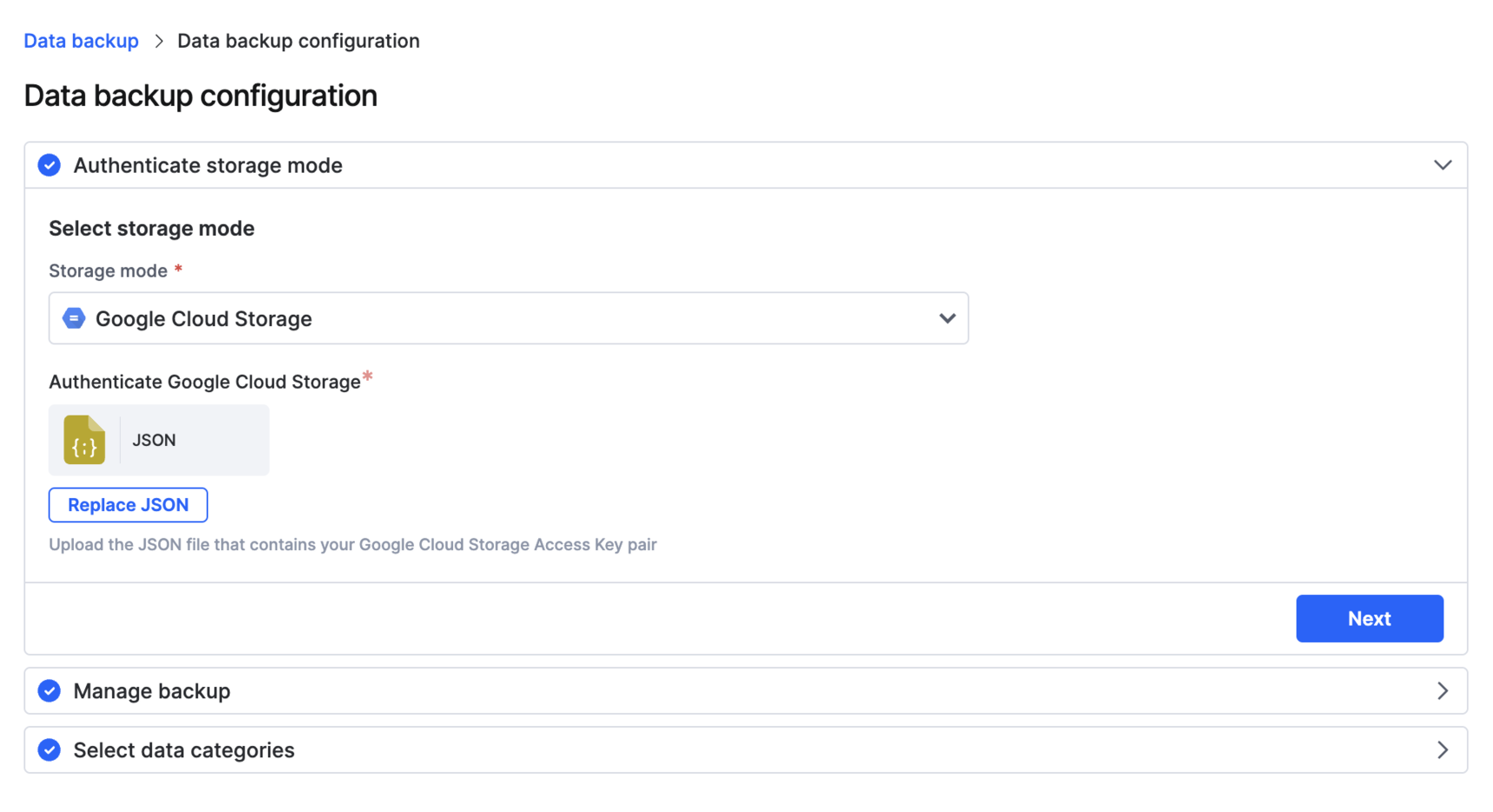This screenshot has height=812, width=1493.
Task: Open the Storage mode dropdown
Action: click(509, 318)
